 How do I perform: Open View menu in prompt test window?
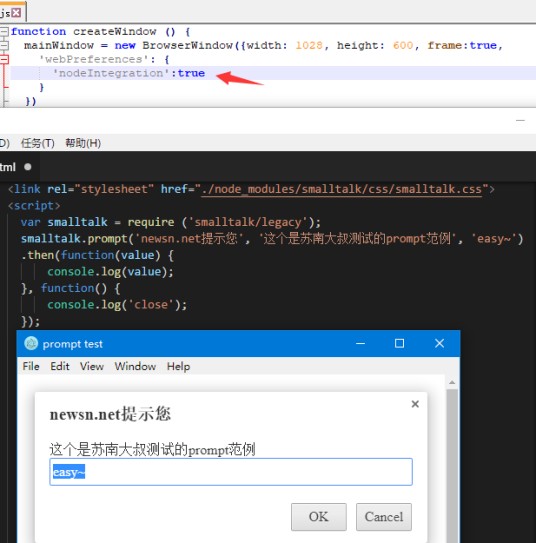[92, 366]
